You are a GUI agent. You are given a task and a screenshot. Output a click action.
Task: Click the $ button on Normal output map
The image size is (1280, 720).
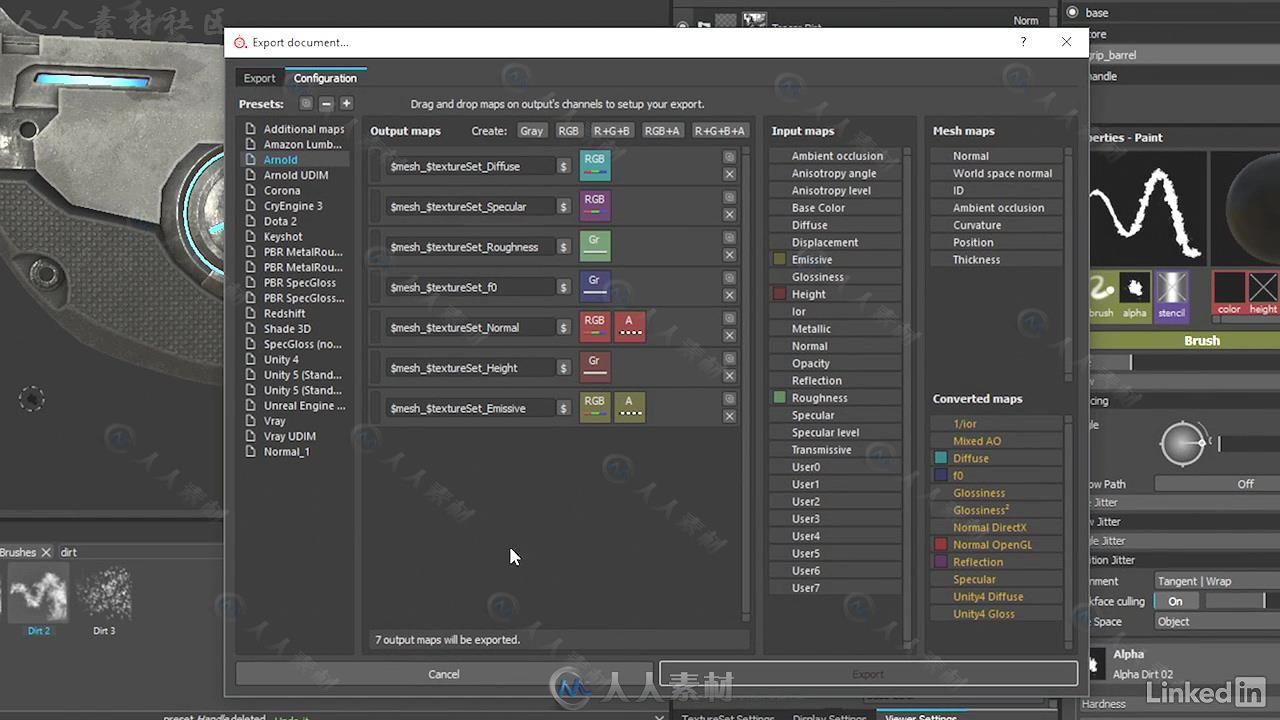[x=564, y=327]
